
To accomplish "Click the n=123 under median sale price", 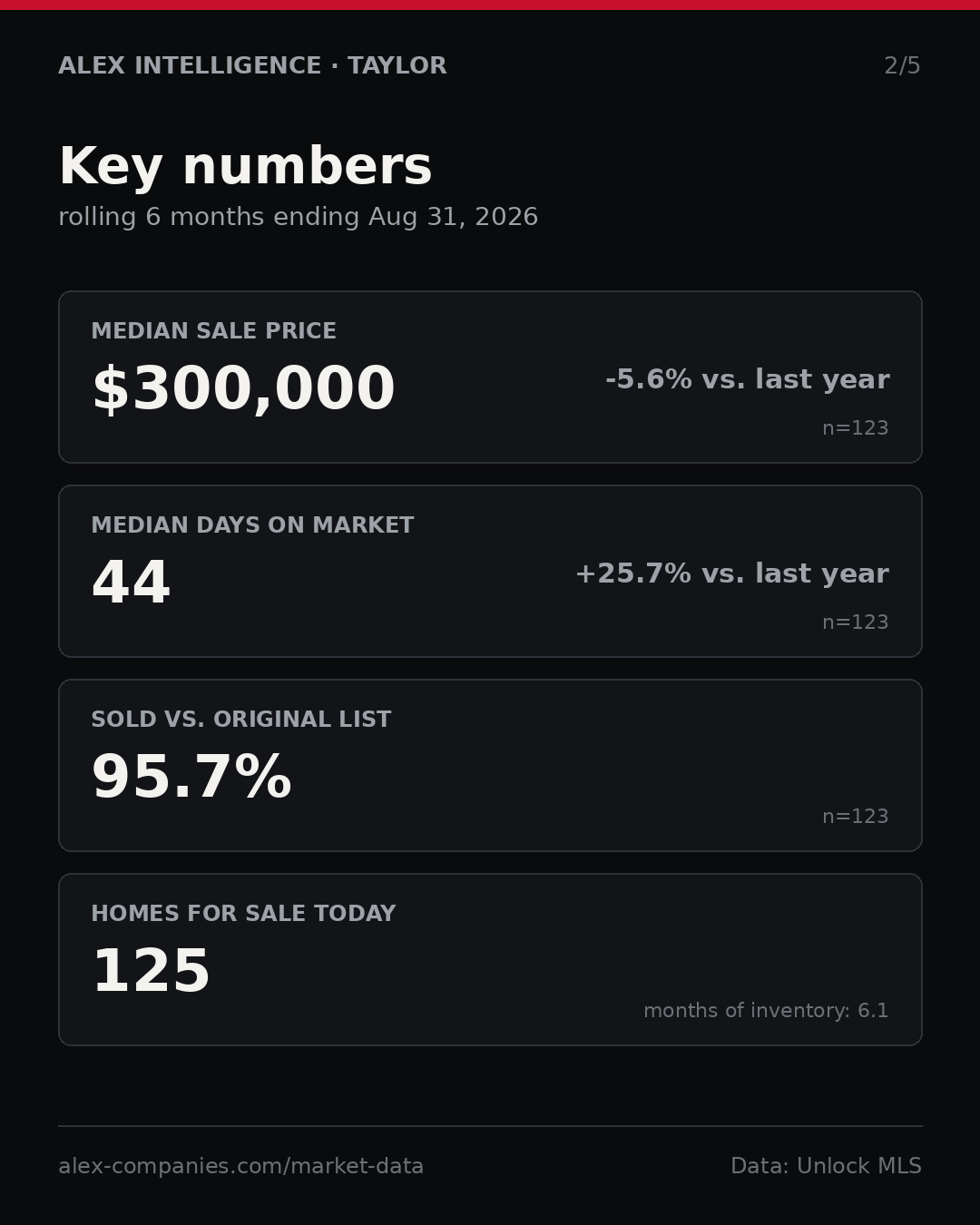I will (855, 428).
